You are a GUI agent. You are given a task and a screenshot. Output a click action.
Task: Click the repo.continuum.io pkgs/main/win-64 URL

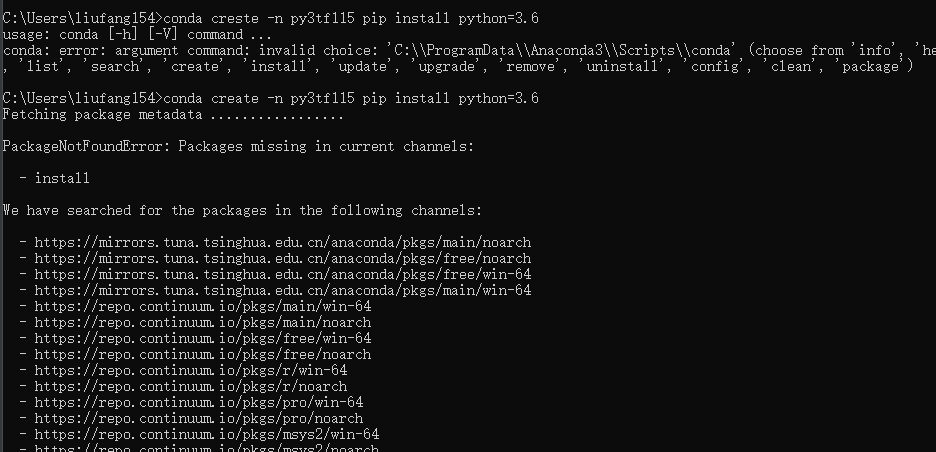coord(203,306)
